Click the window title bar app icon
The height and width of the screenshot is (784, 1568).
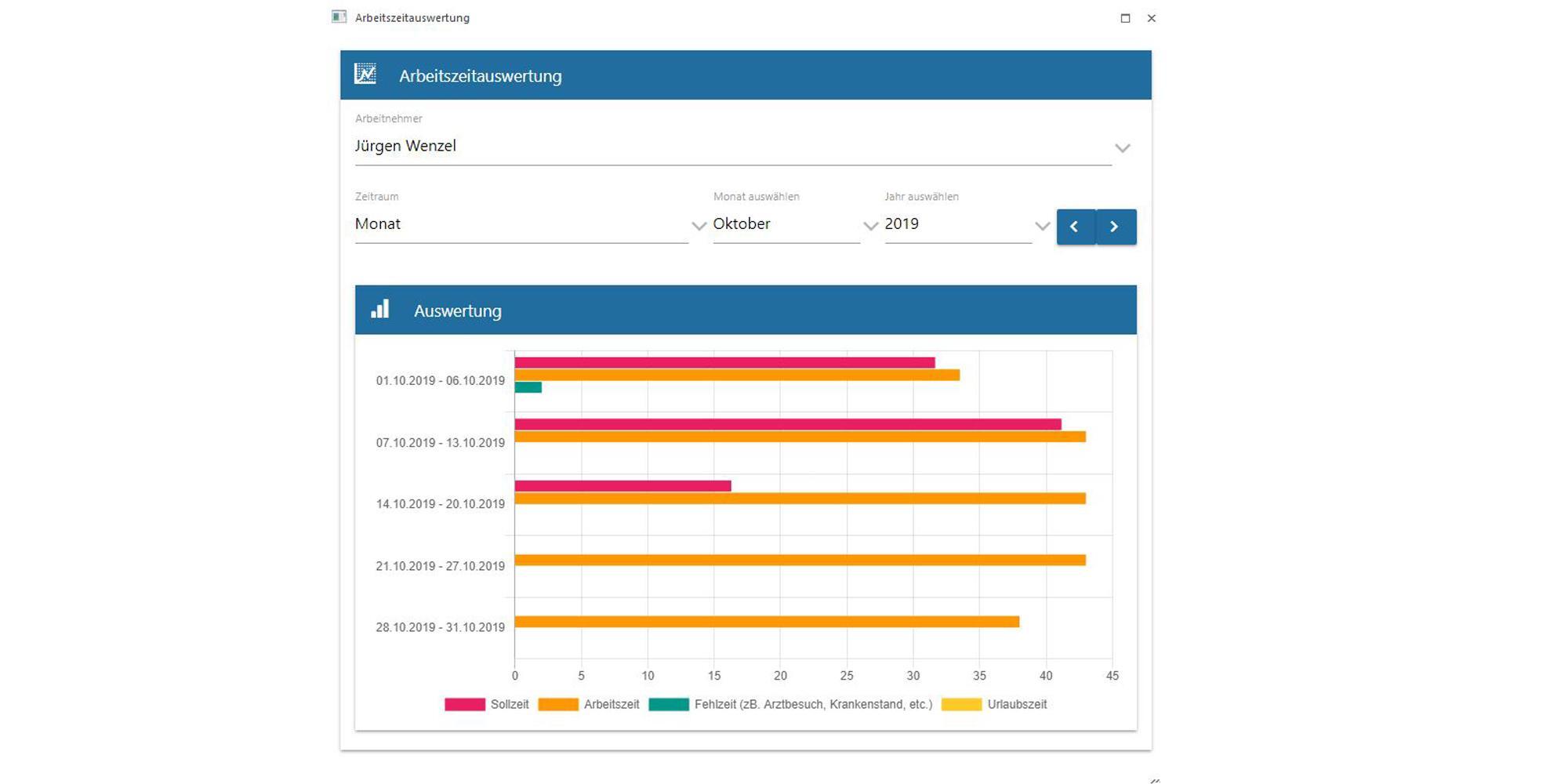tap(339, 16)
